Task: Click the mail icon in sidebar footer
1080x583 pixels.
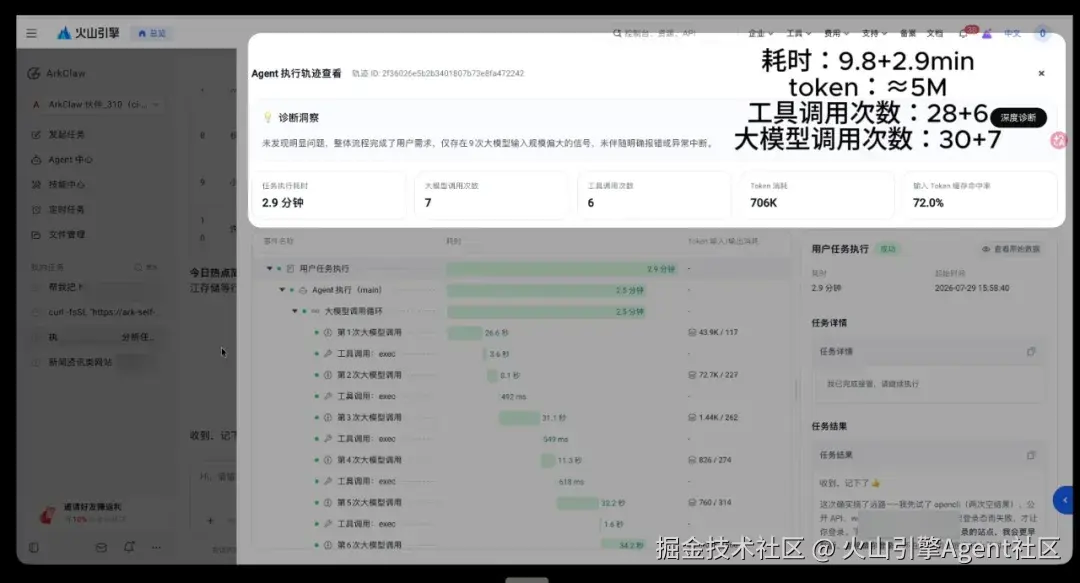Action: pyautogui.click(x=101, y=547)
